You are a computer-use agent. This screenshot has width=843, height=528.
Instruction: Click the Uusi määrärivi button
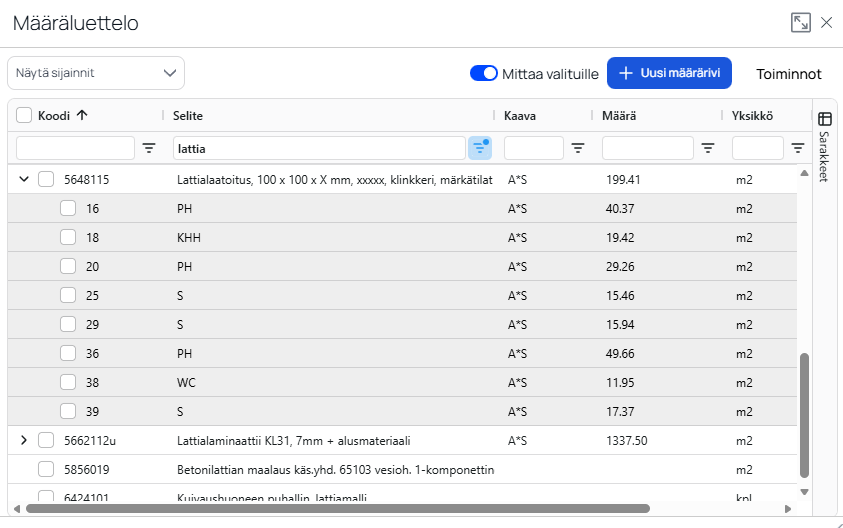669,73
